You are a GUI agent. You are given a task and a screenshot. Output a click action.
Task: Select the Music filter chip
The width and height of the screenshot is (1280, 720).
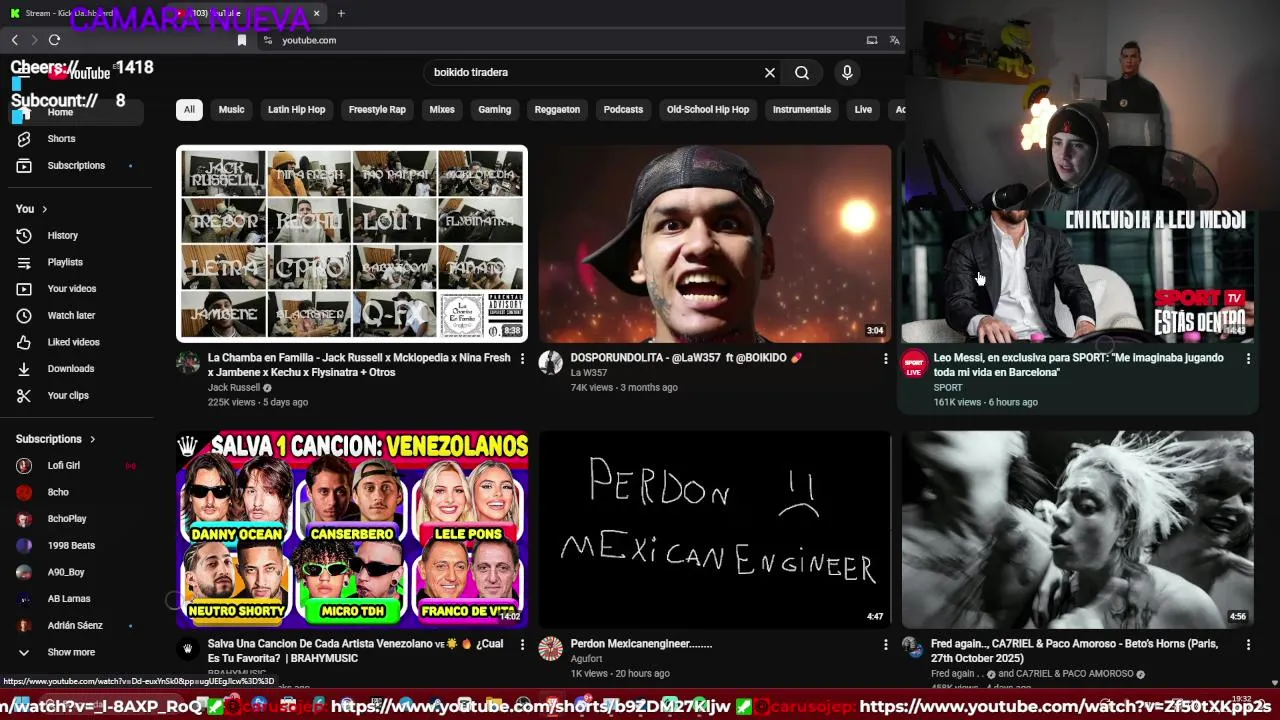(231, 110)
